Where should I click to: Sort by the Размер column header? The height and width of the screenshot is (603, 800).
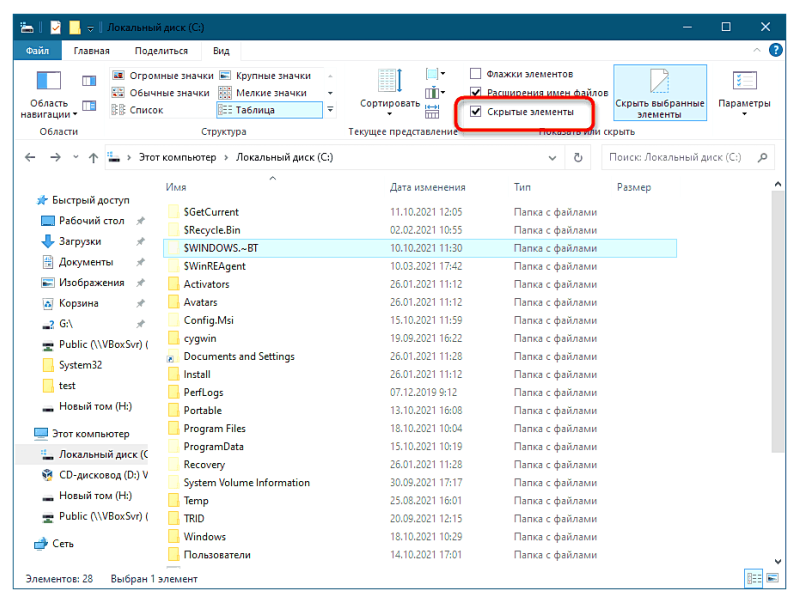[x=634, y=187]
